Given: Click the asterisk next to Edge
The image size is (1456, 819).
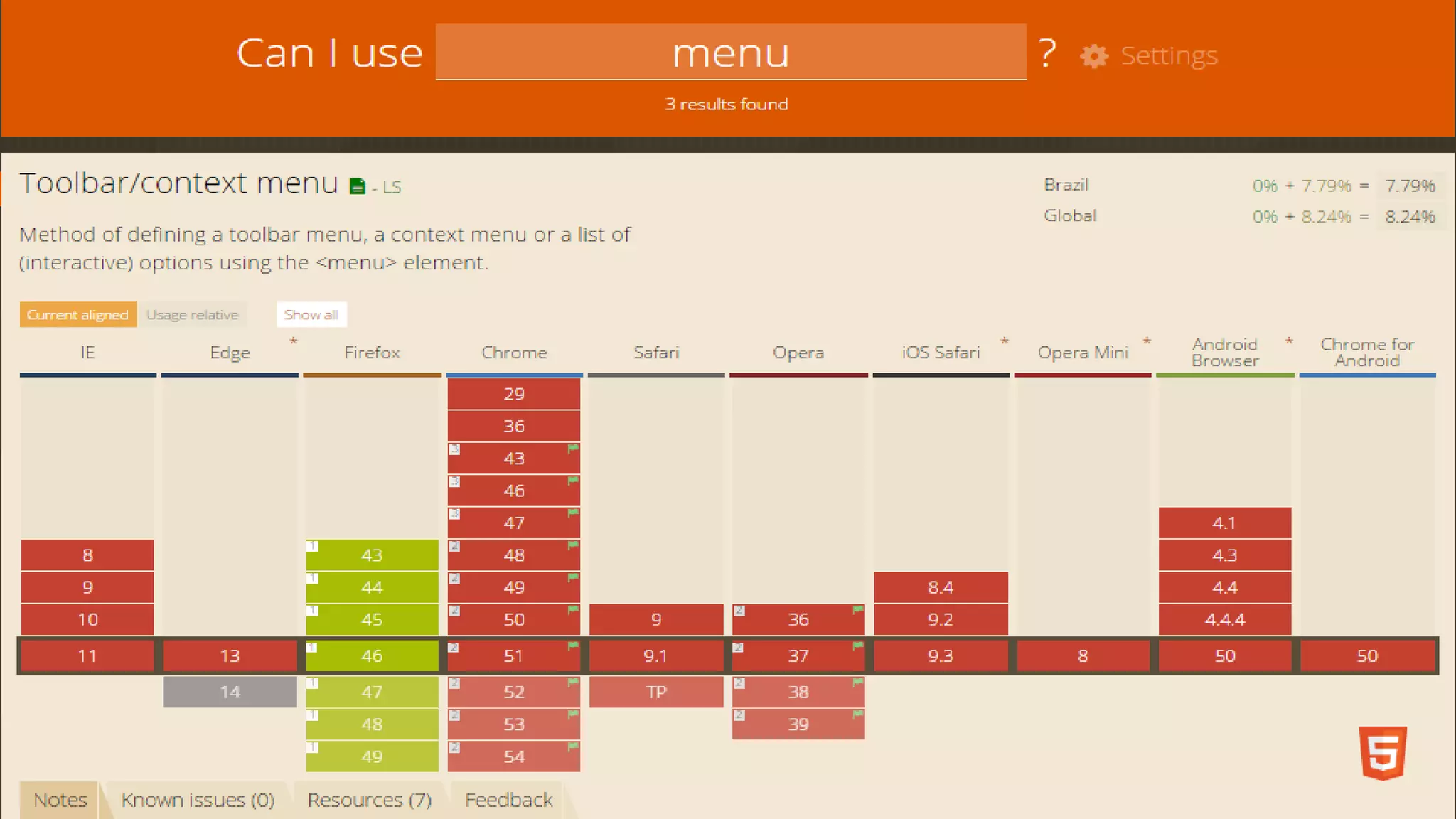Looking at the screenshot, I should click(293, 342).
